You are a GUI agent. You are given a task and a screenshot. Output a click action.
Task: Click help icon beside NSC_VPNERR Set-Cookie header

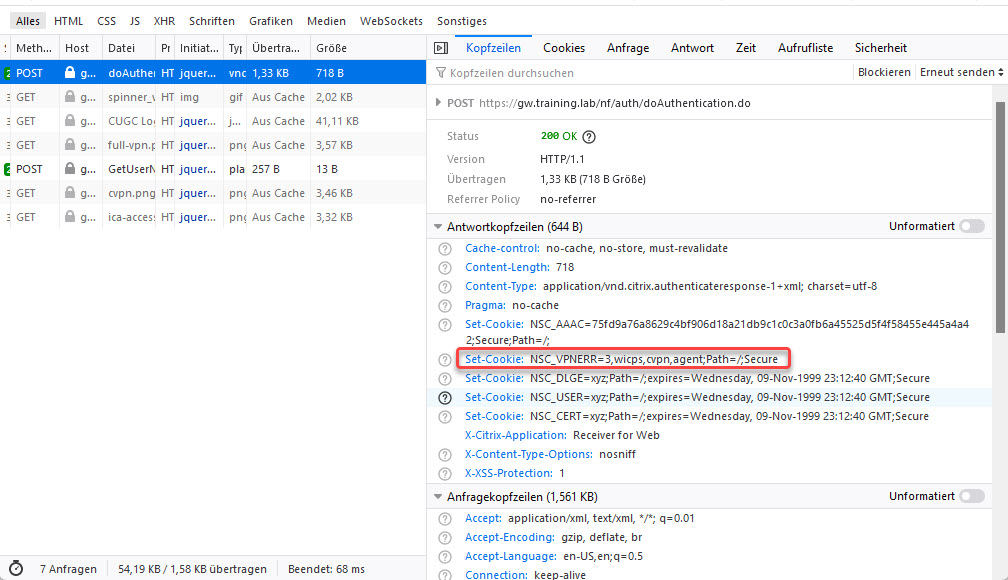(x=445, y=359)
